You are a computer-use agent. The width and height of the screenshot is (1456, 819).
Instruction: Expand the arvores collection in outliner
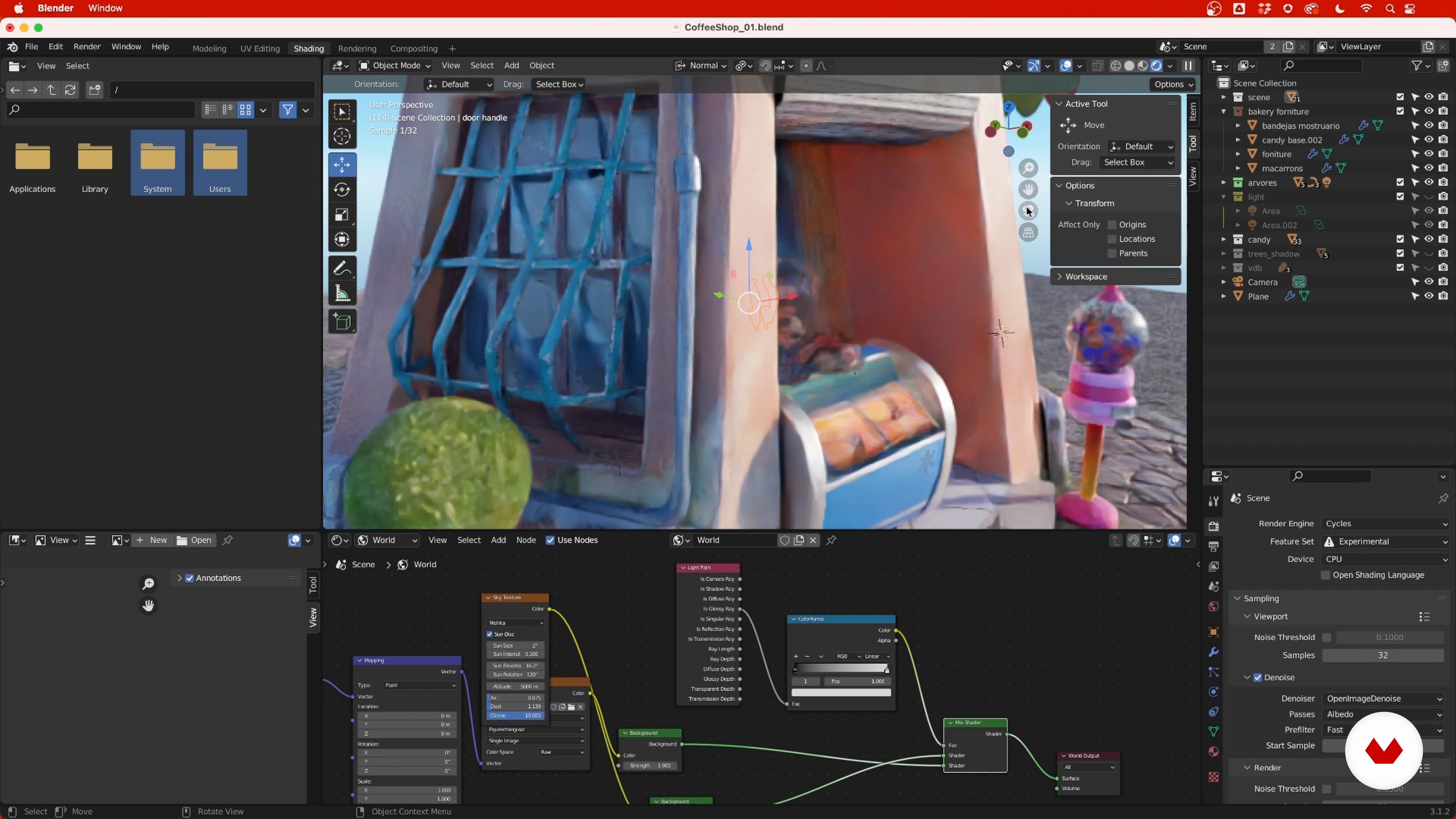tap(1223, 182)
